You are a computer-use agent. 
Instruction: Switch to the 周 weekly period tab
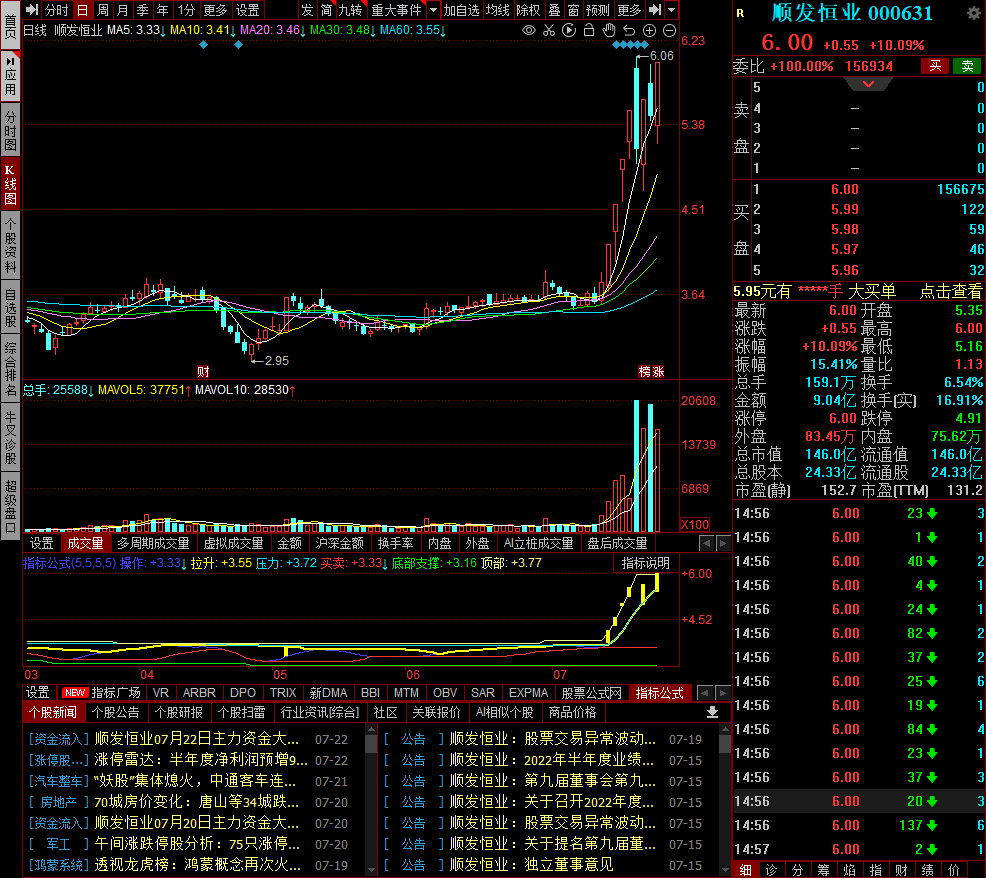click(102, 10)
